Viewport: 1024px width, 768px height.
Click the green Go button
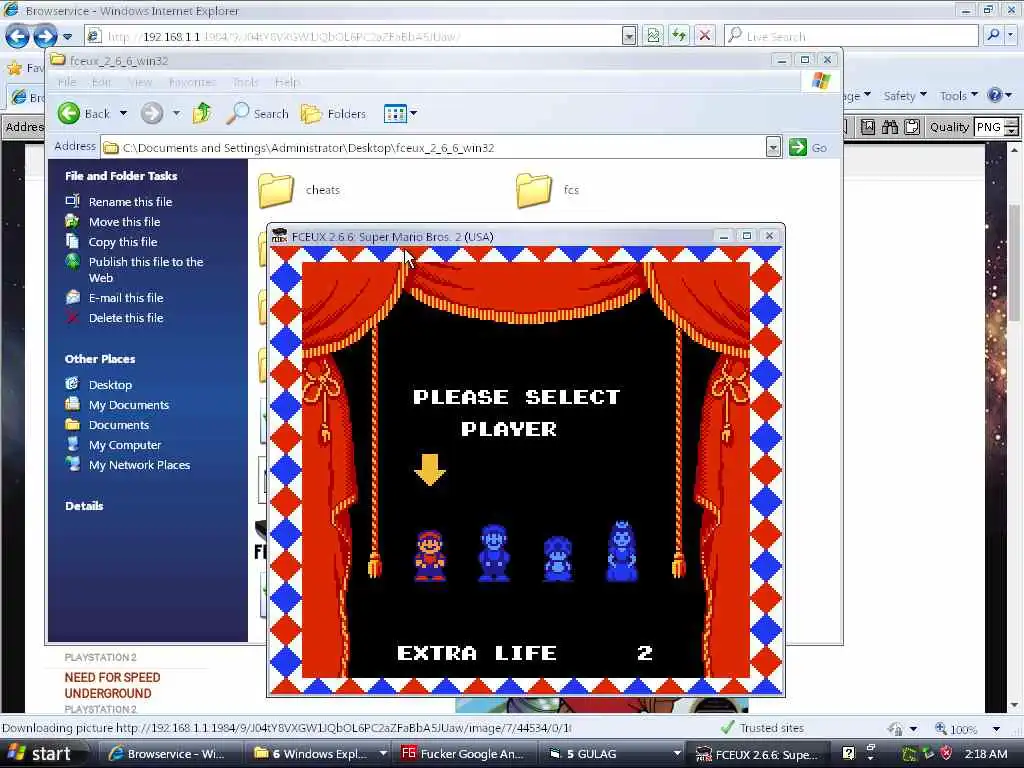pos(808,148)
